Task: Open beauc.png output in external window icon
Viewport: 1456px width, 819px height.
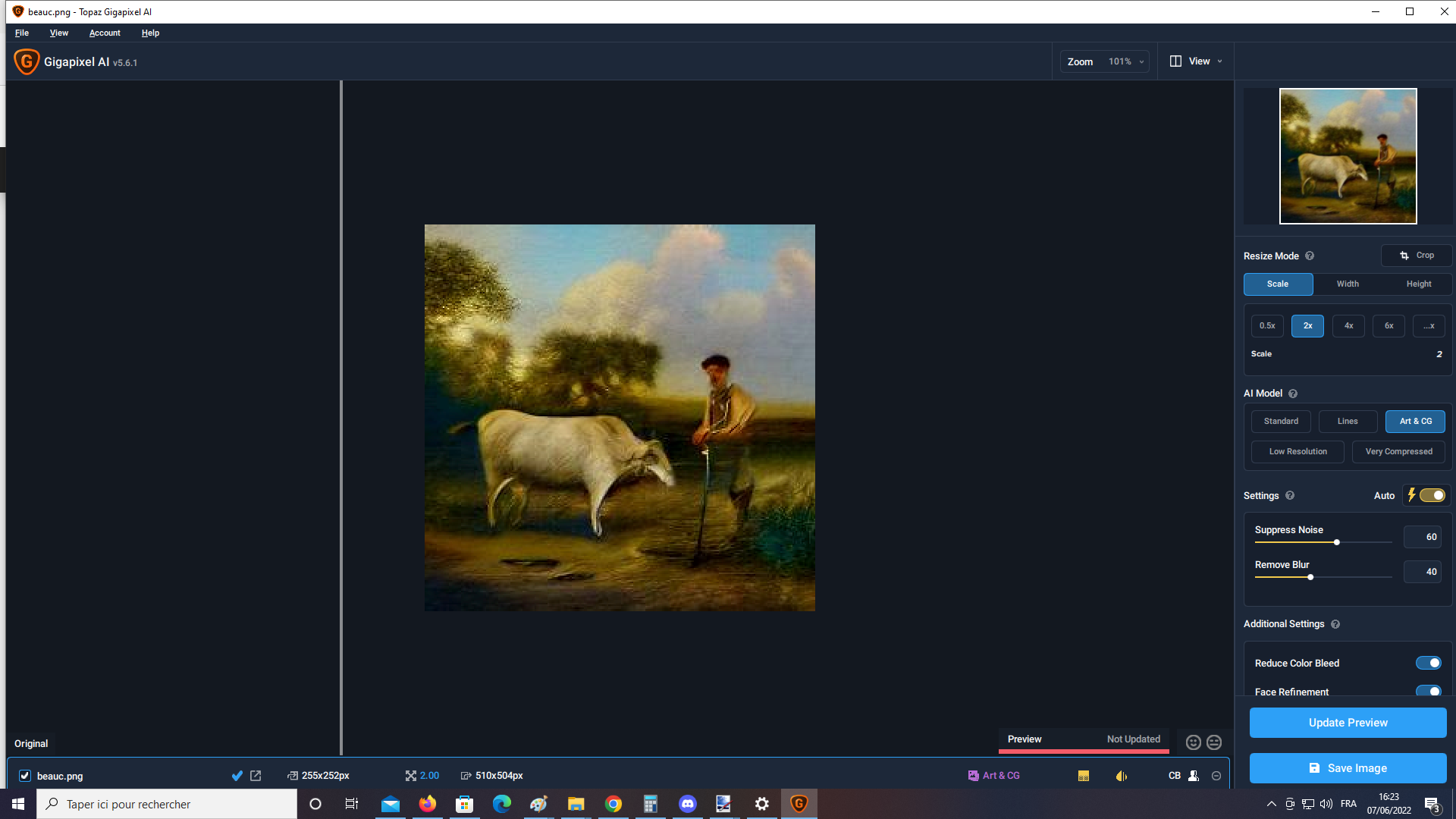Action: pos(256,776)
